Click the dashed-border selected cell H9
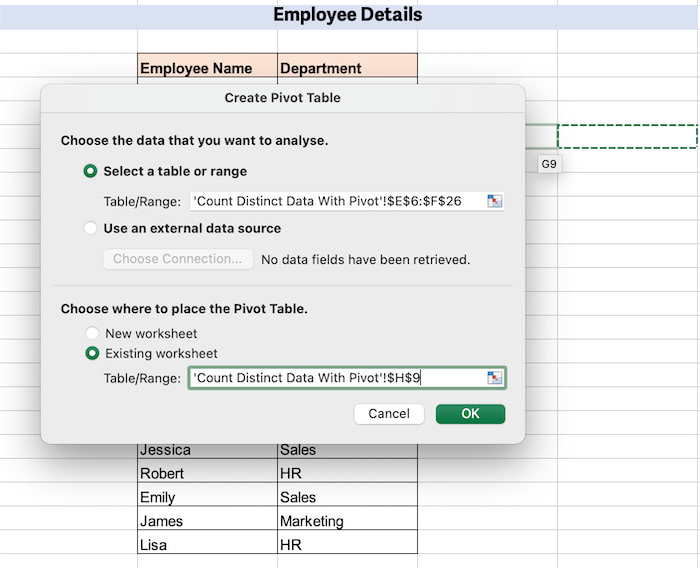This screenshot has height=568, width=700. tap(627, 136)
